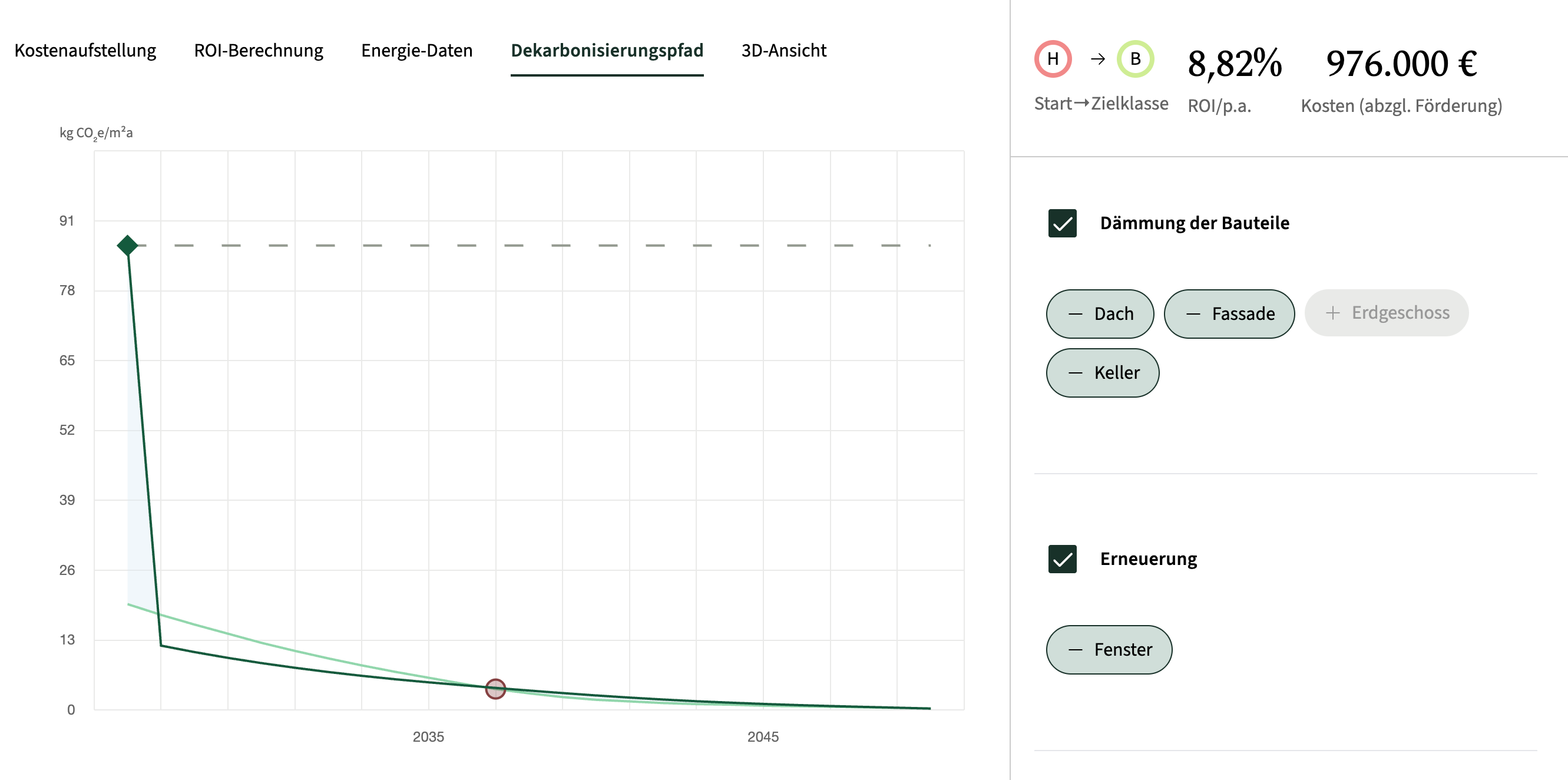Viewport: 1568px width, 780px height.
Task: Click the 8,82% ROI value
Action: (x=1235, y=63)
